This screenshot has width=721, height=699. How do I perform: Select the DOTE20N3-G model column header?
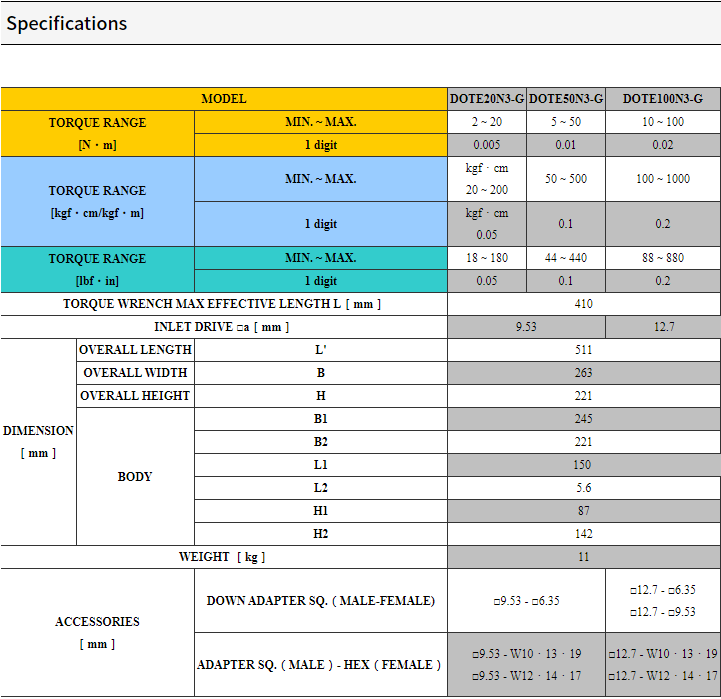tap(486, 99)
